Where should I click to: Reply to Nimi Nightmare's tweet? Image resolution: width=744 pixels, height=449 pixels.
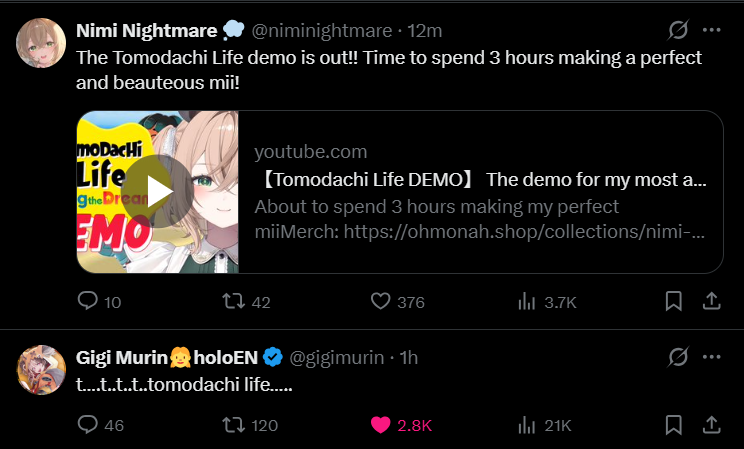(x=88, y=301)
